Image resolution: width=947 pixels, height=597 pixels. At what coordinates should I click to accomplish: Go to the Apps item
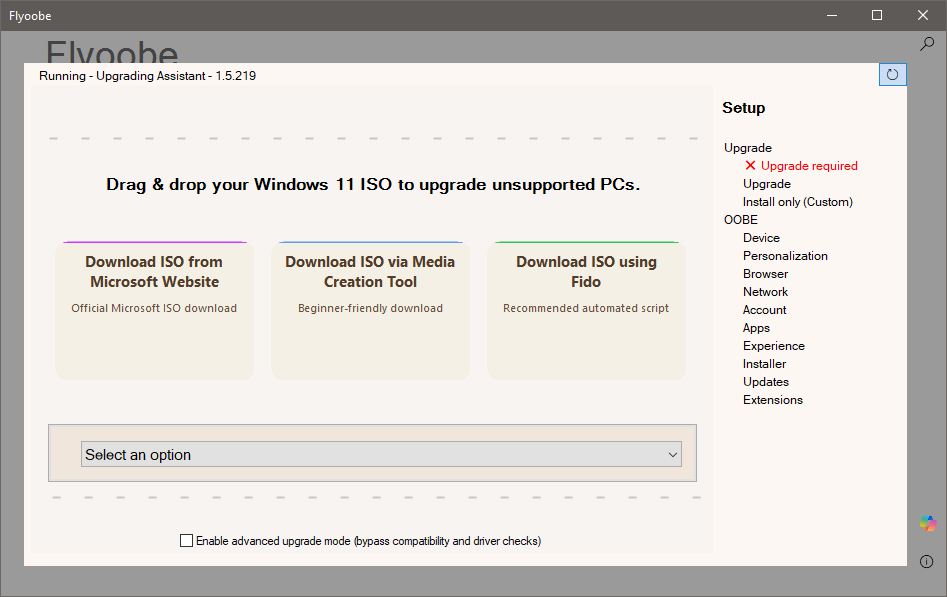(756, 328)
